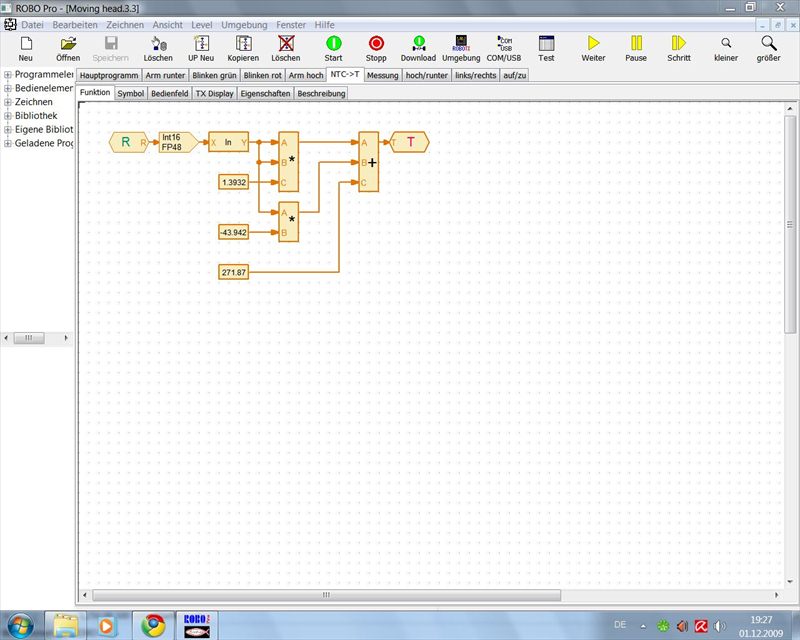Expand the Geladene Programme tree node

tap(8, 143)
